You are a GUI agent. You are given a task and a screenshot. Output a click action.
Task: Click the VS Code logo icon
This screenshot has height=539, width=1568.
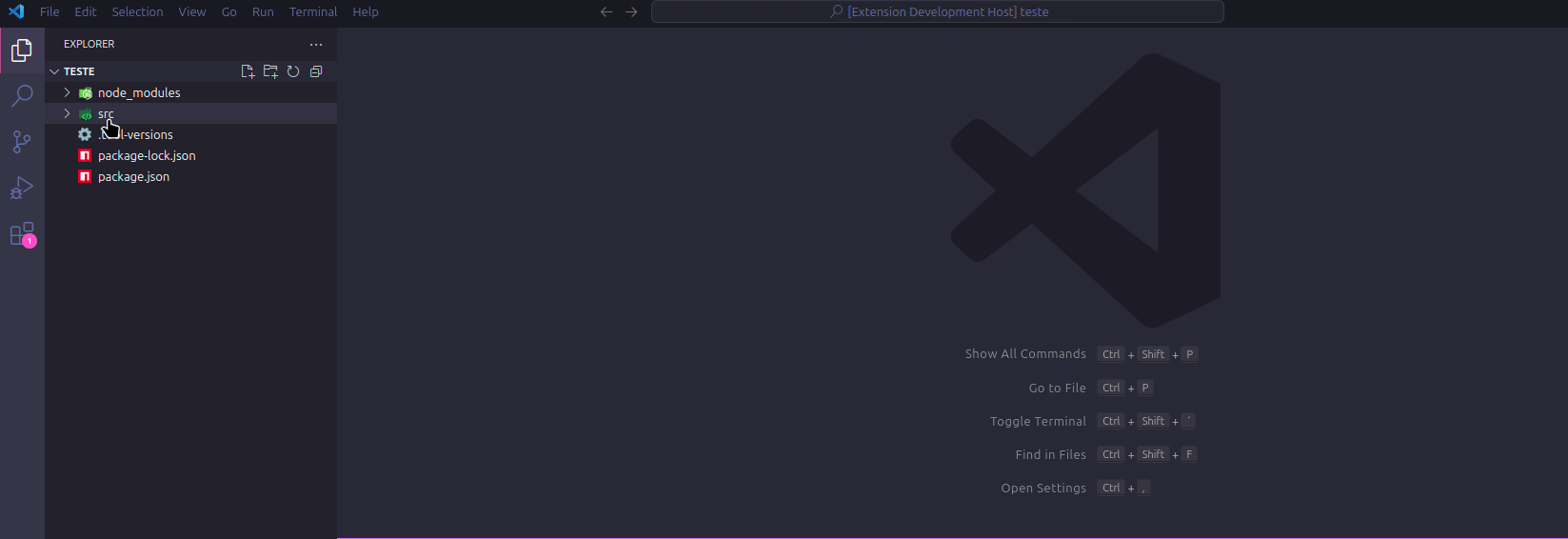[16, 11]
